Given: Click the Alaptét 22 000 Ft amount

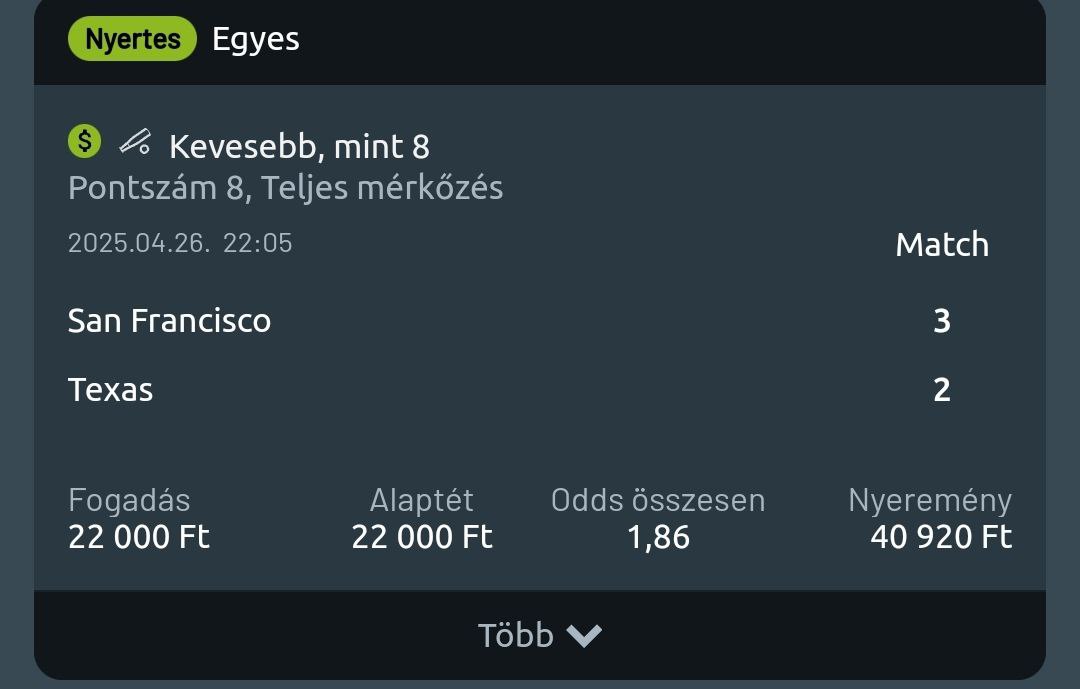Looking at the screenshot, I should pos(422,537).
